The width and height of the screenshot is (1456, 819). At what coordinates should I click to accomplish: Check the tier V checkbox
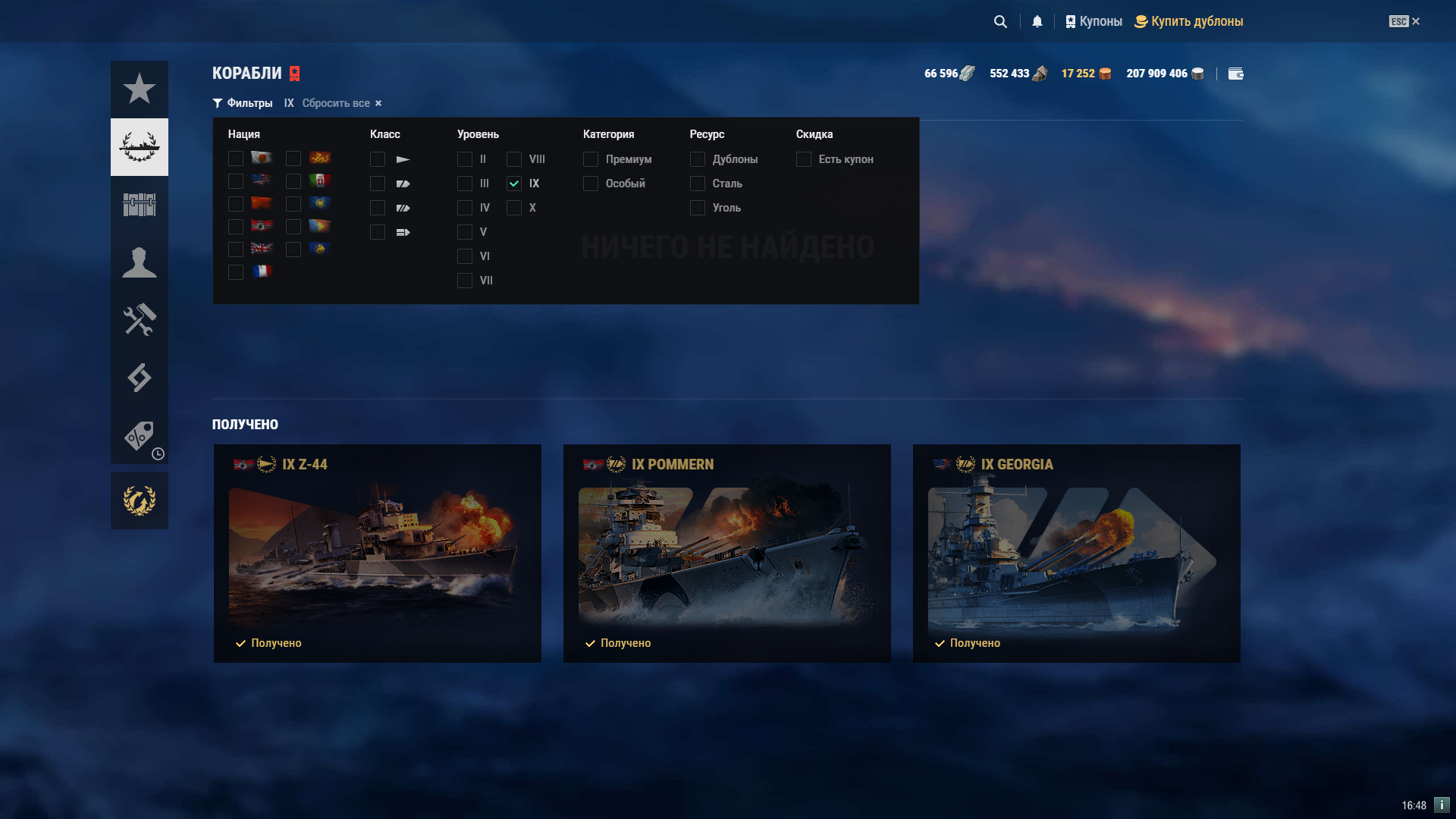click(465, 232)
